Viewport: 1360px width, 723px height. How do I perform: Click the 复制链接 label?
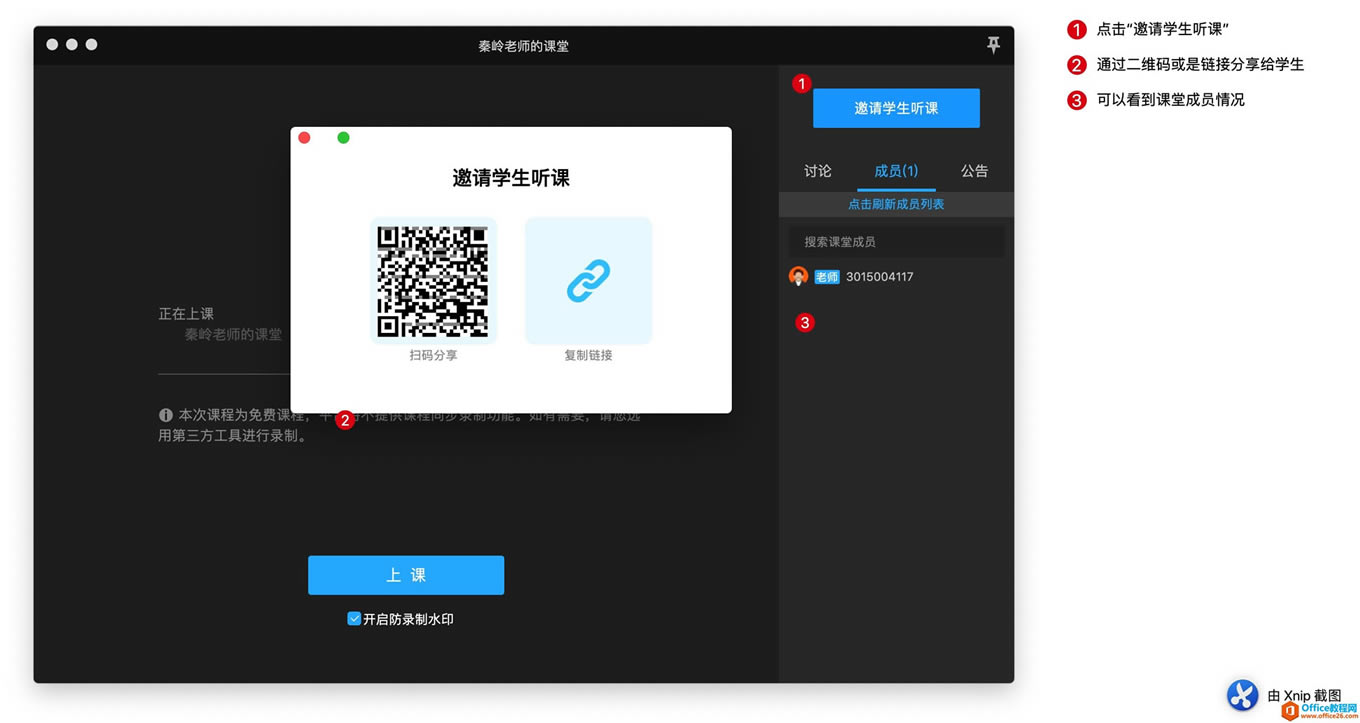[588, 355]
